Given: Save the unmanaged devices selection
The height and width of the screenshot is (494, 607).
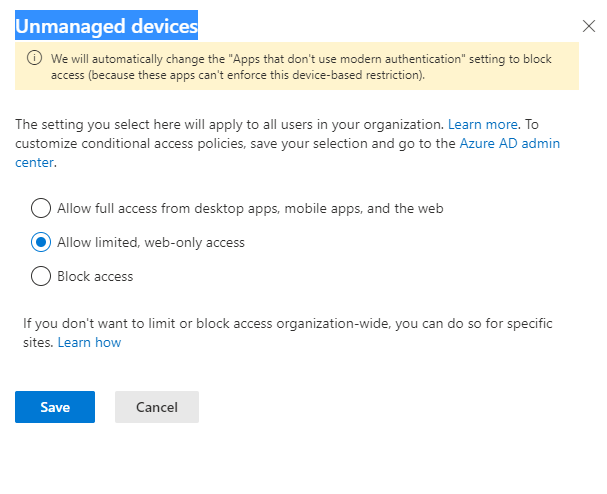Looking at the screenshot, I should [x=55, y=407].
